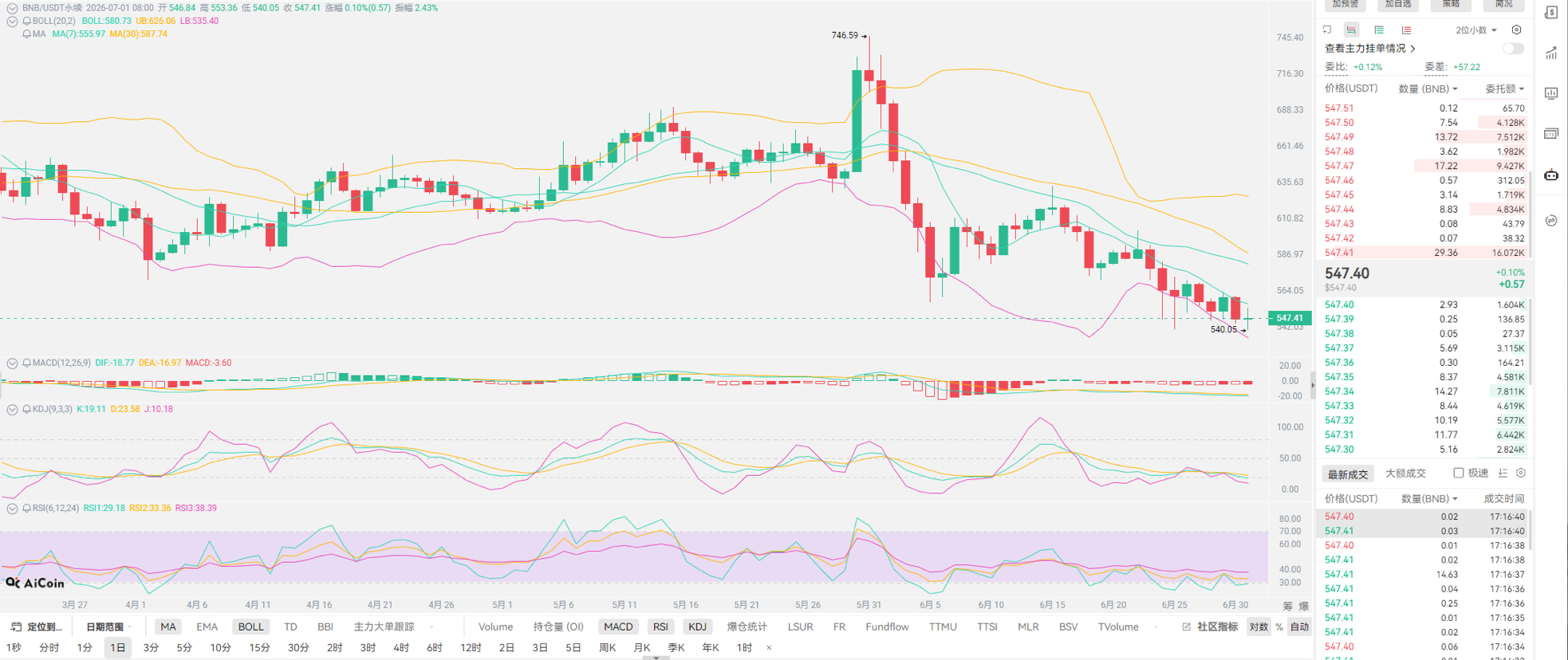Select sell-only order book view icon
This screenshot has height=660, width=1568.
click(x=1406, y=30)
